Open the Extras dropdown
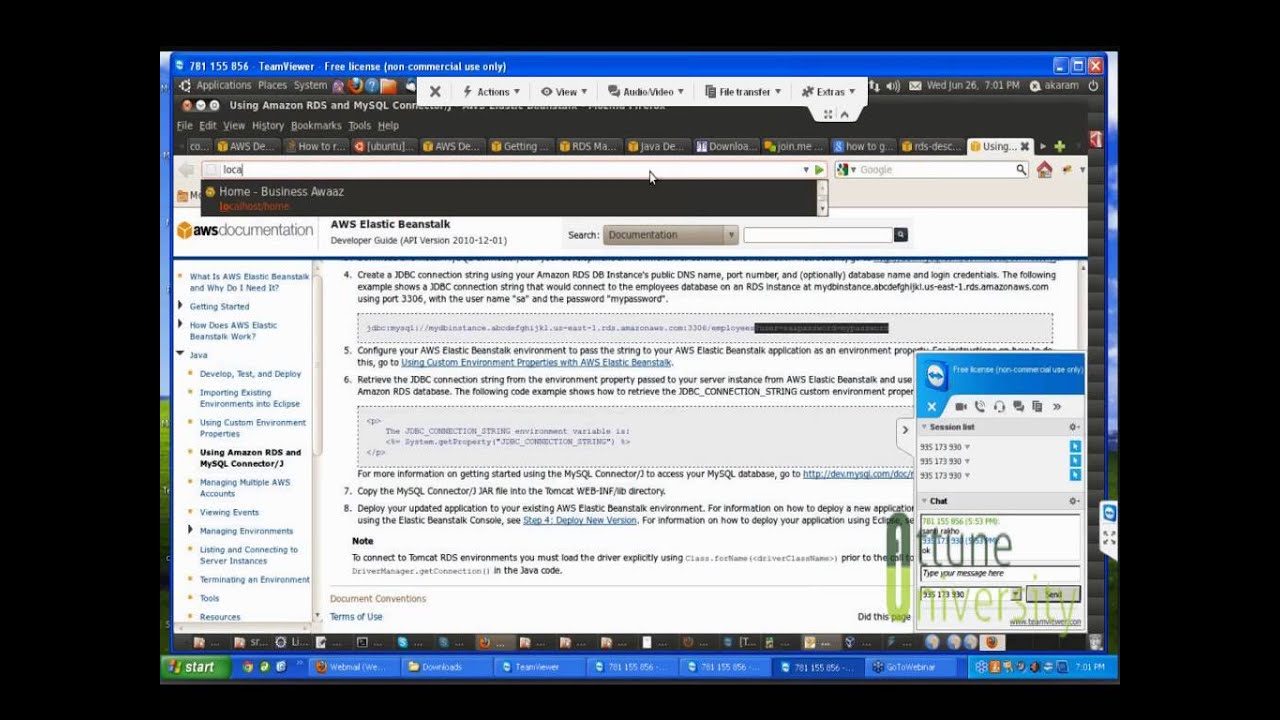 point(829,92)
